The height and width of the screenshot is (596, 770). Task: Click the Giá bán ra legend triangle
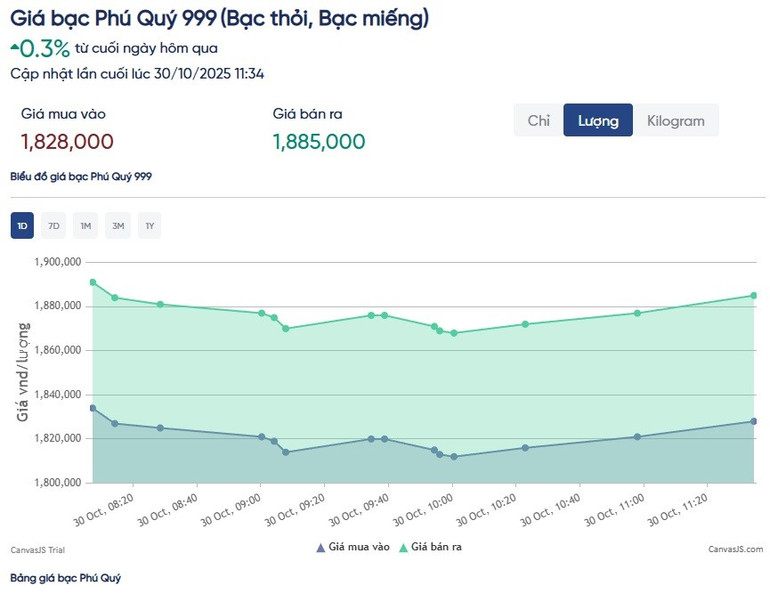pyautogui.click(x=403, y=547)
